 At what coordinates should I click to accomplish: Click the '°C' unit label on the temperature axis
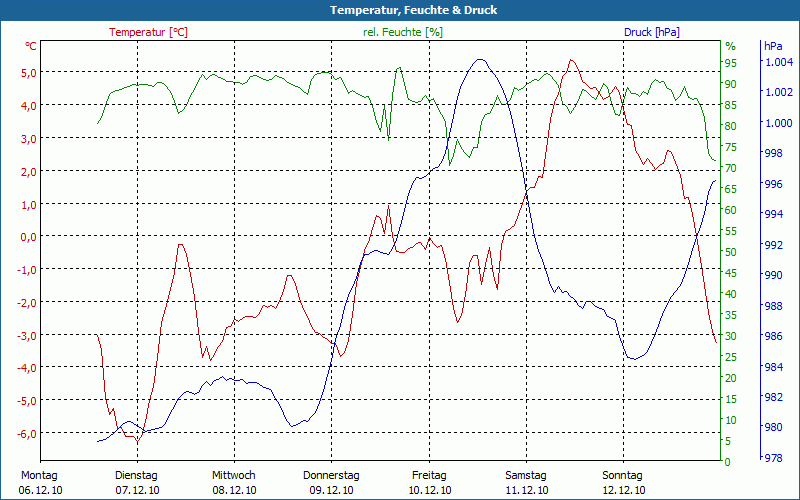(31, 46)
